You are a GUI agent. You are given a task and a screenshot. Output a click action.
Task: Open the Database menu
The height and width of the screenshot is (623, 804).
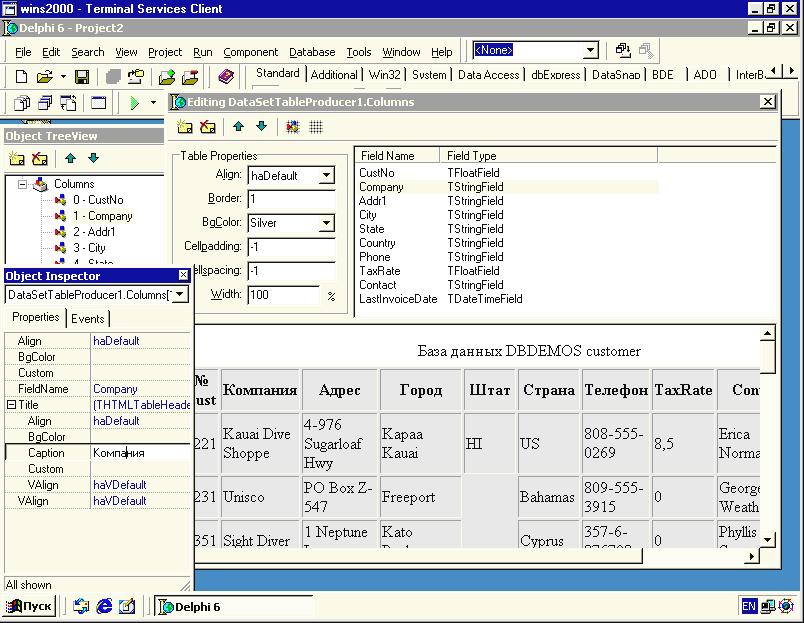[312, 52]
